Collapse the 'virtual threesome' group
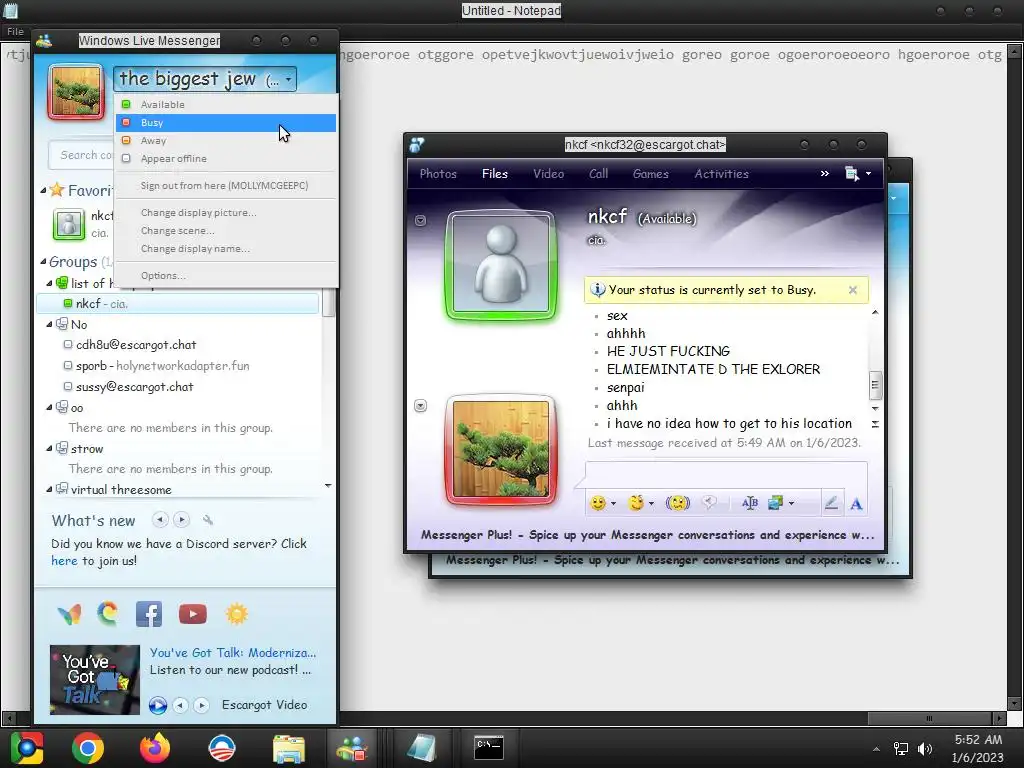The width and height of the screenshot is (1024, 768). pyautogui.click(x=49, y=489)
